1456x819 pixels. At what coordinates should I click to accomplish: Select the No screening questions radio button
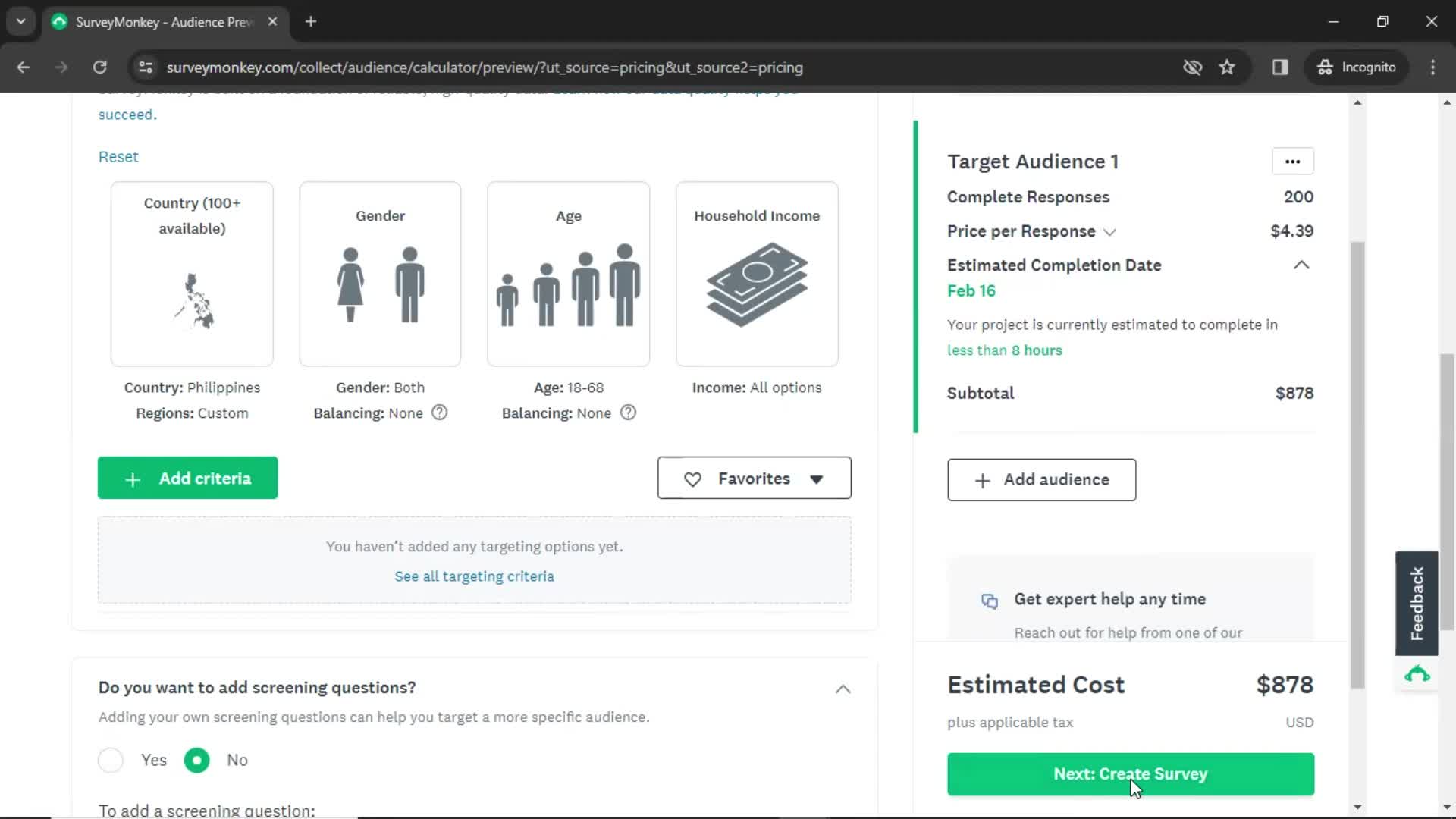(x=197, y=759)
